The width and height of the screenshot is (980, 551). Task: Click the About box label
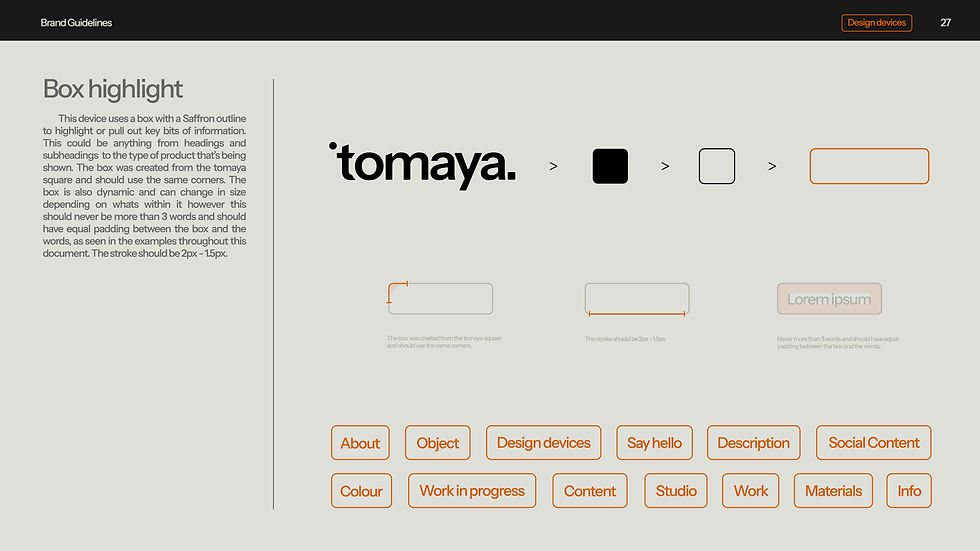click(360, 443)
